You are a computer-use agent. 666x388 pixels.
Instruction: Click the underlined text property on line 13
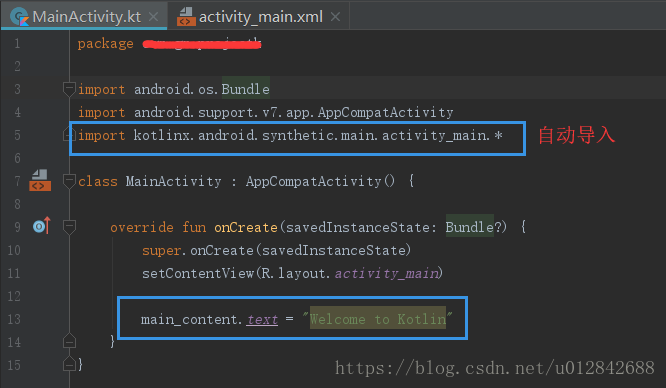(x=262, y=319)
